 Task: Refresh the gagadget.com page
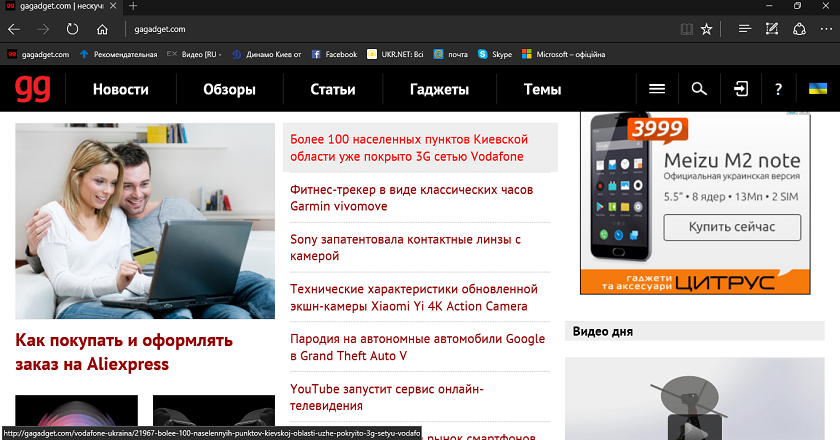72,29
